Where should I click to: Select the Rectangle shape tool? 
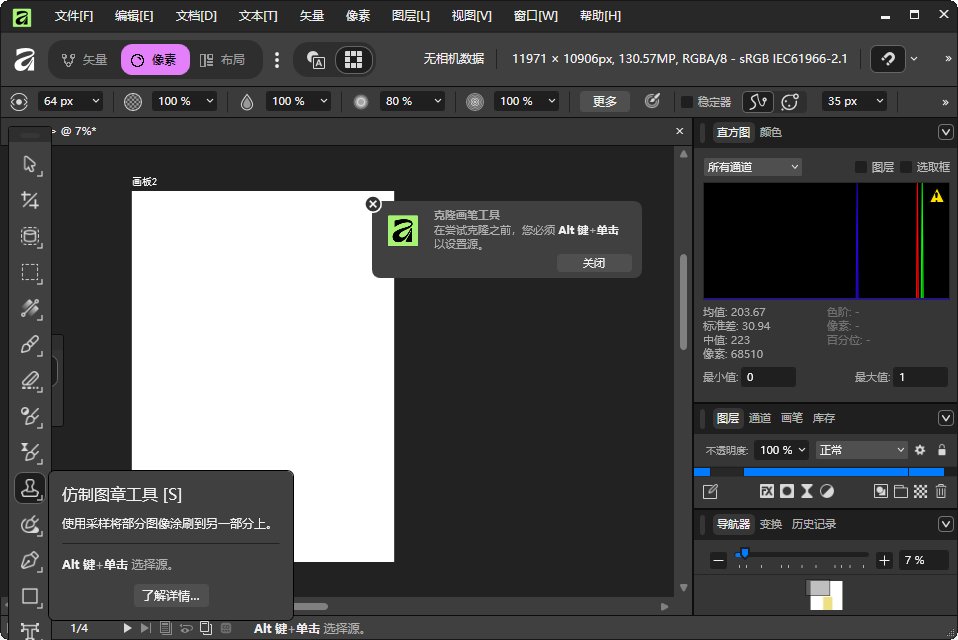(x=30, y=597)
